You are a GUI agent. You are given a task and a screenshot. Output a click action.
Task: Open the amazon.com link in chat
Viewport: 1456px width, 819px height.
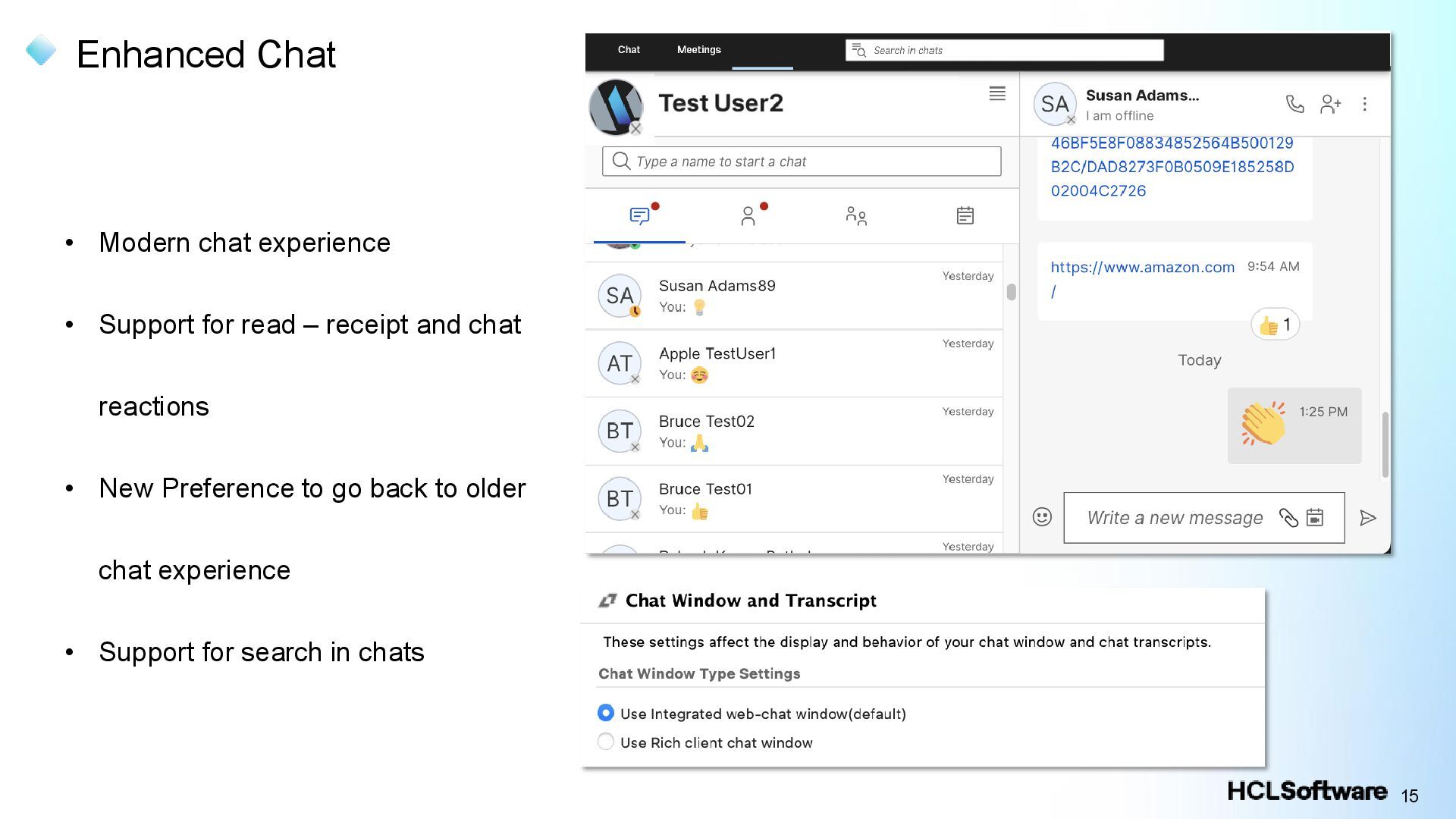point(1142,268)
